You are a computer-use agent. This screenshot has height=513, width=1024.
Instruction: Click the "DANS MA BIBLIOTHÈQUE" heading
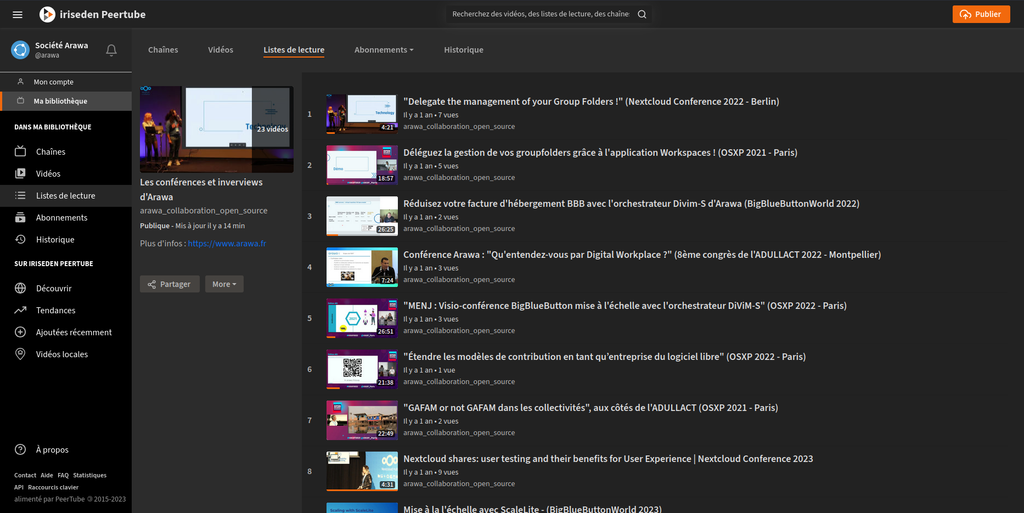53,127
